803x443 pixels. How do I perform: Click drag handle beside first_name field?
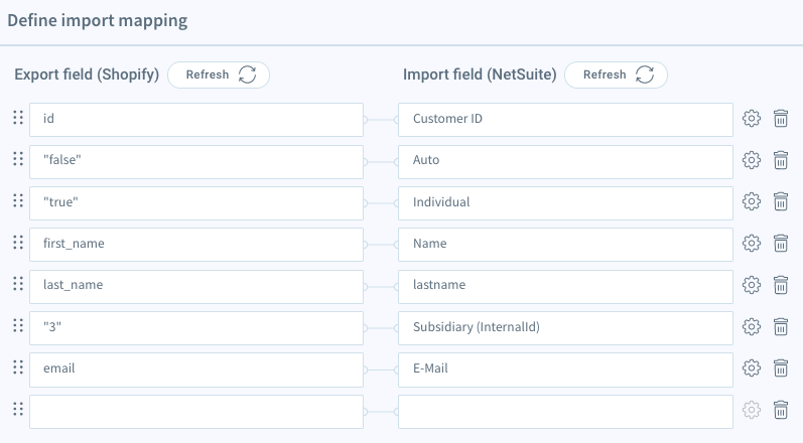click(x=17, y=243)
